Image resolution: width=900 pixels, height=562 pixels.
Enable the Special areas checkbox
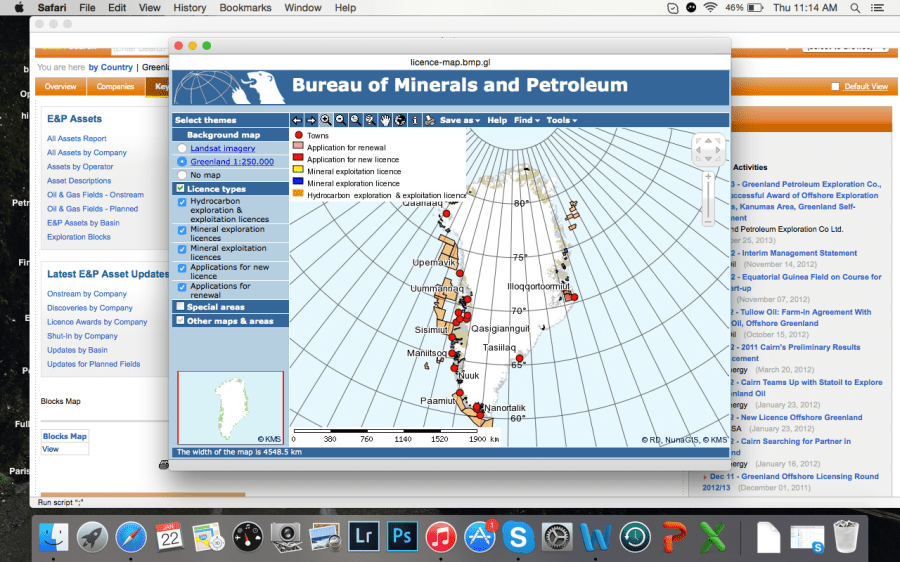[x=180, y=307]
